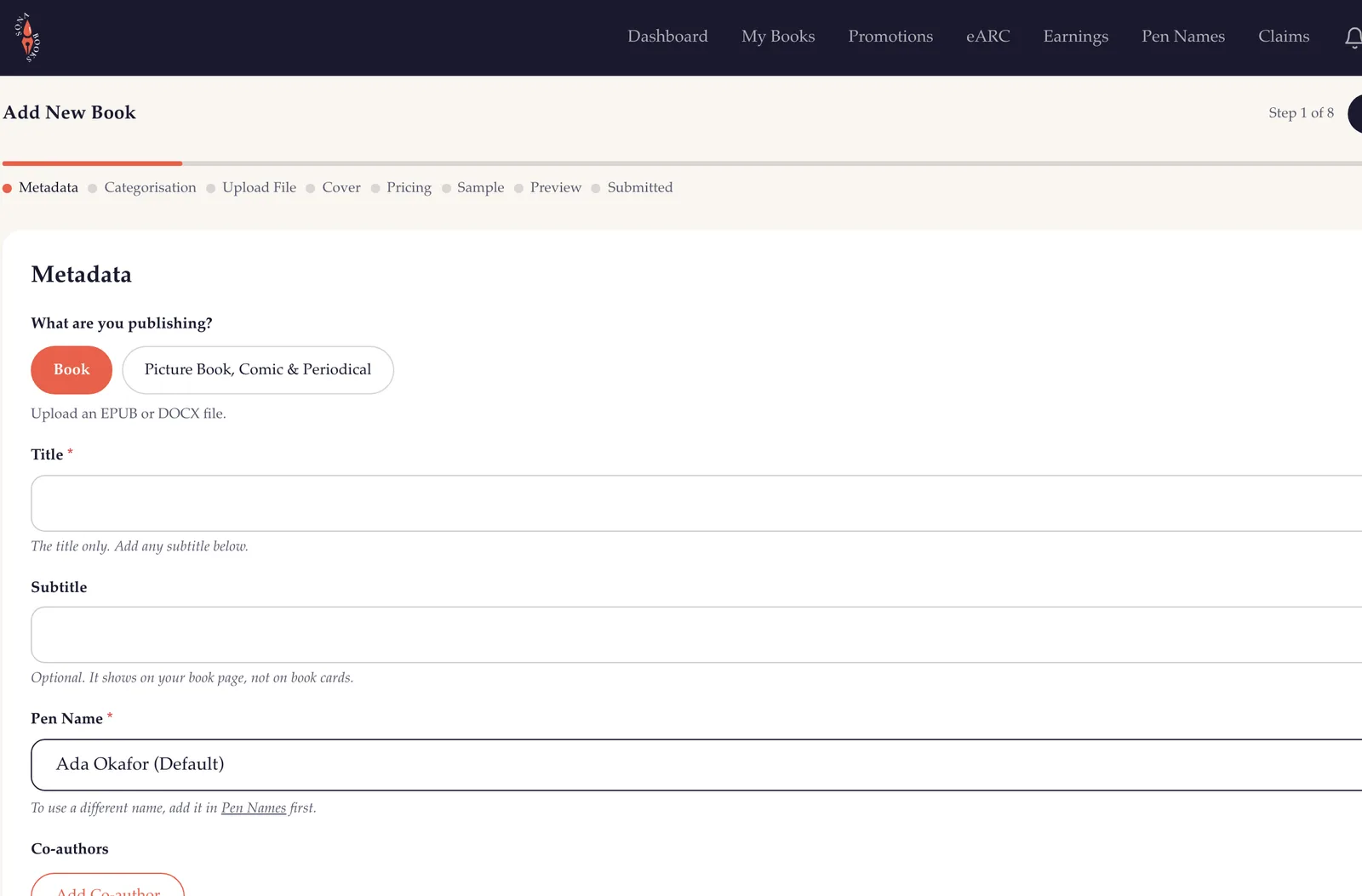Click the 'Optional. It shows on your book page' hint

[192, 678]
